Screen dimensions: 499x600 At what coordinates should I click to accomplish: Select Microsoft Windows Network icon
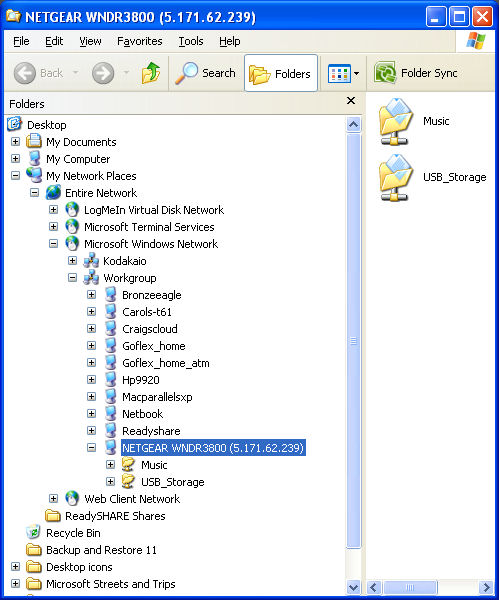coord(72,243)
